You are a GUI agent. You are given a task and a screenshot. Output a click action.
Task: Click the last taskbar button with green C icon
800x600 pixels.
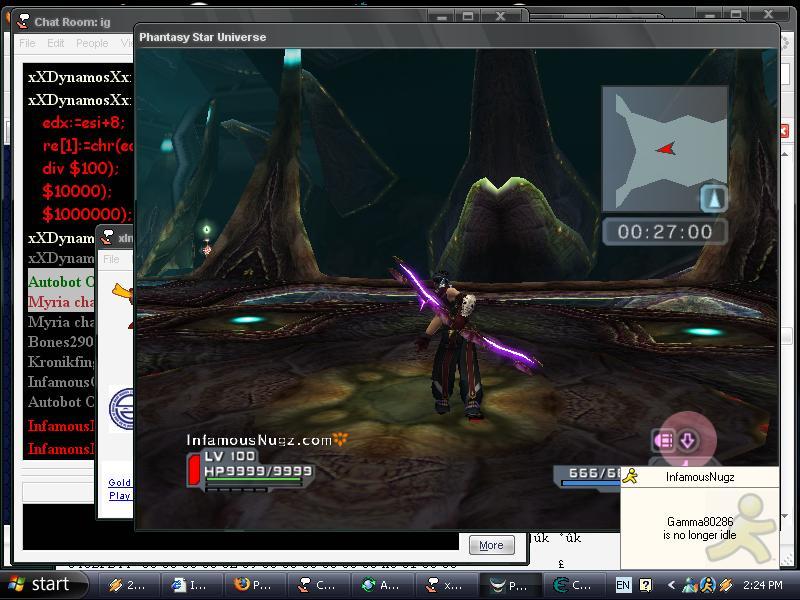coord(572,585)
